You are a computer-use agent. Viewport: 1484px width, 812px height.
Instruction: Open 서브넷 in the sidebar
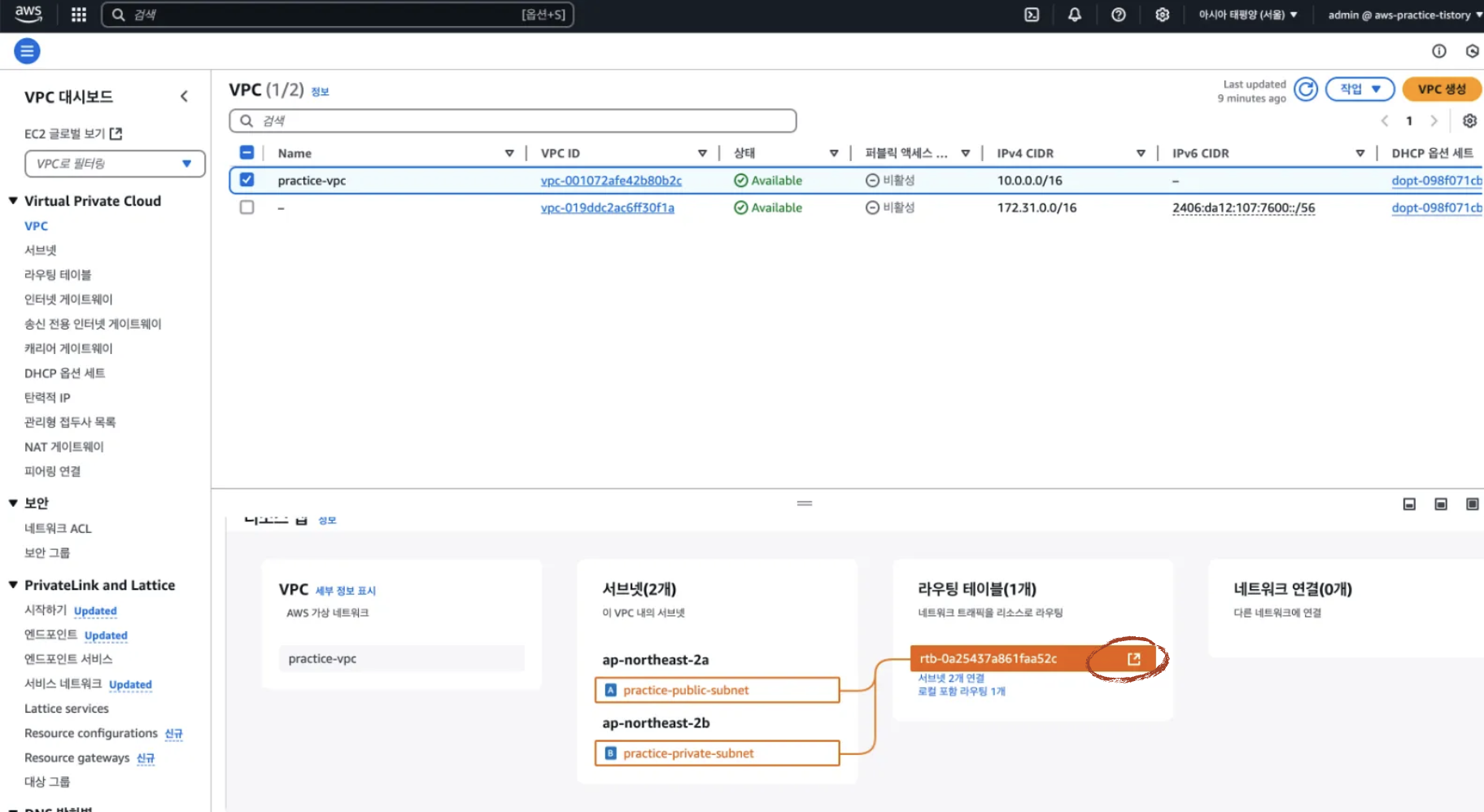[x=41, y=251]
